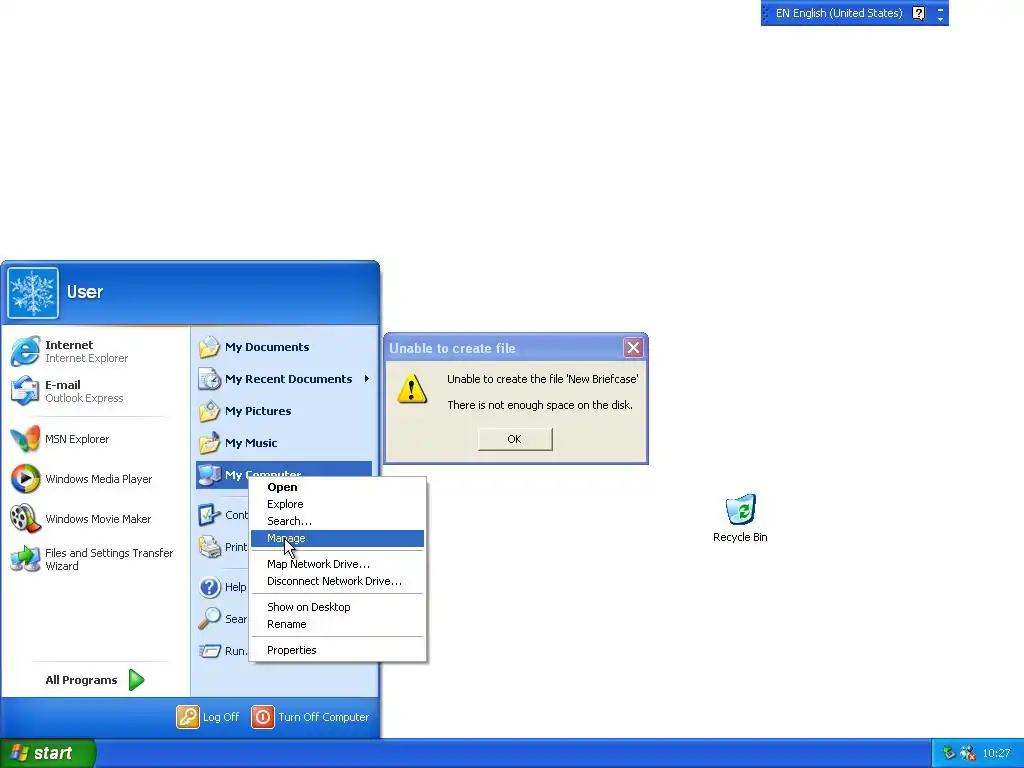Click the language bar help icon
Screen dimensions: 1024x768
pyautogui.click(x=918, y=13)
